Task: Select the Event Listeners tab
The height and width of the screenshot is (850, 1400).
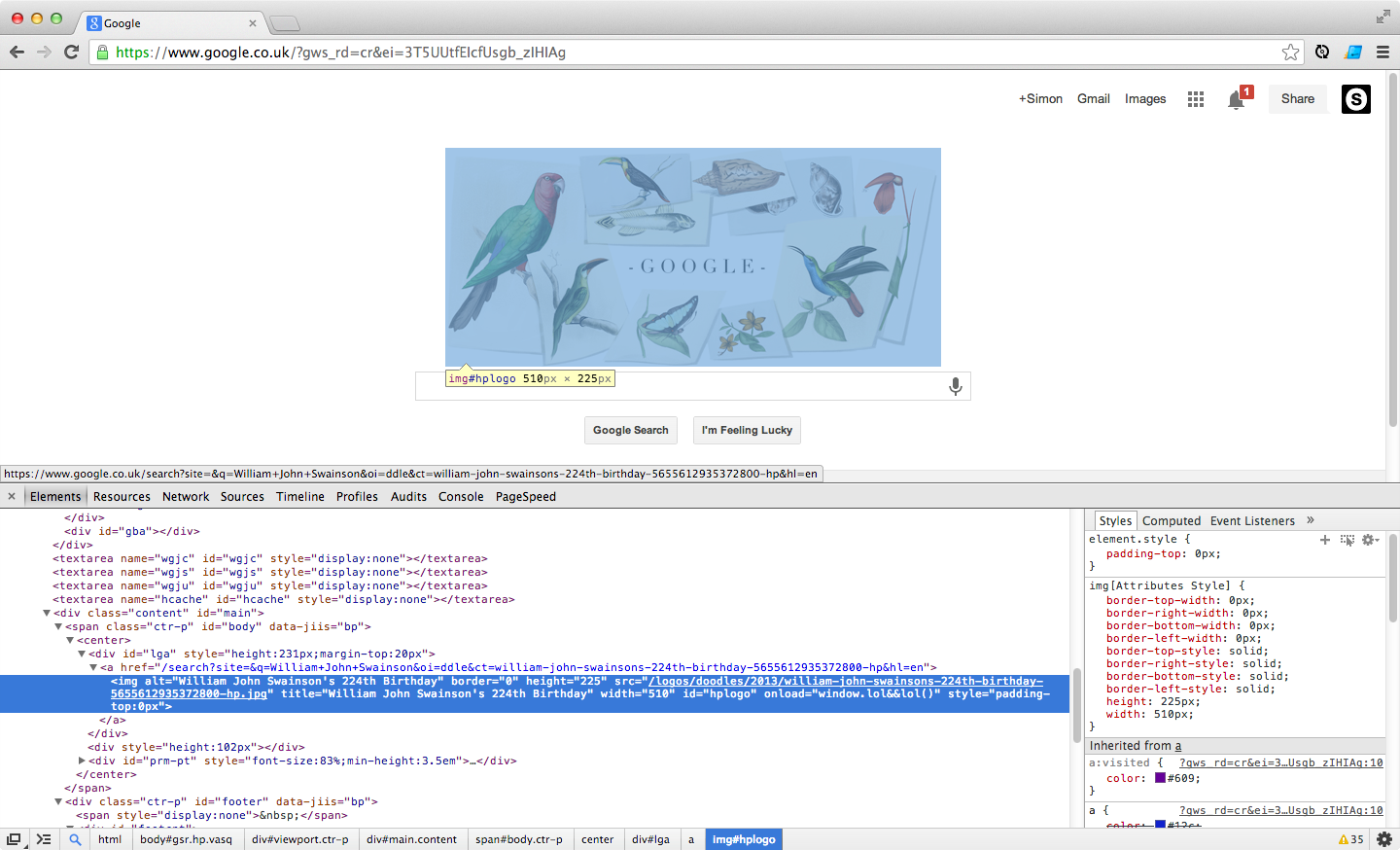Action: click(1252, 520)
